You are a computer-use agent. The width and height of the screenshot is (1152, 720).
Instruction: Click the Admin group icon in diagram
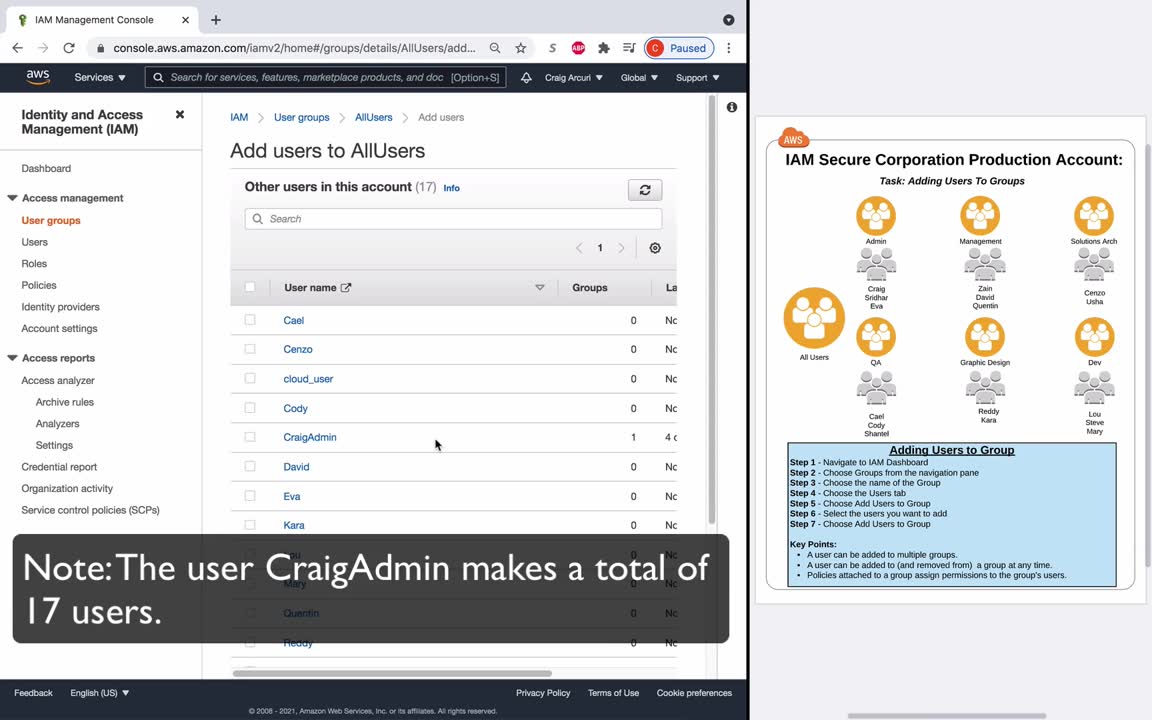pyautogui.click(x=876, y=215)
